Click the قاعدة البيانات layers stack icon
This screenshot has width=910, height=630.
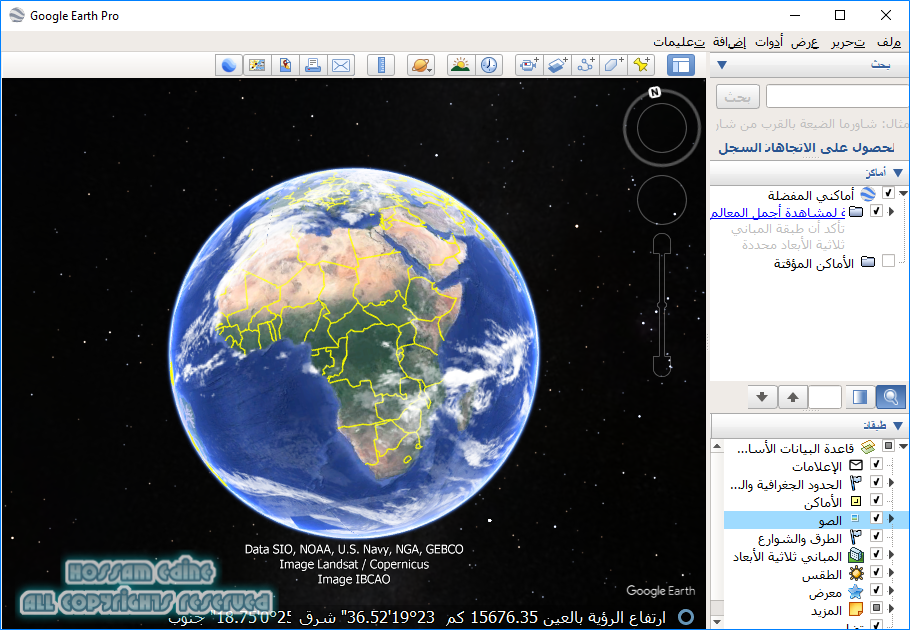point(868,447)
